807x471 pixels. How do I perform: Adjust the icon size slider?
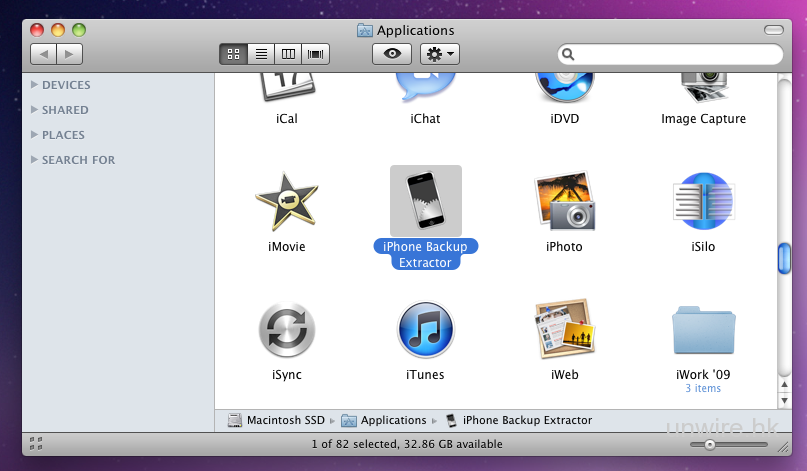point(709,443)
